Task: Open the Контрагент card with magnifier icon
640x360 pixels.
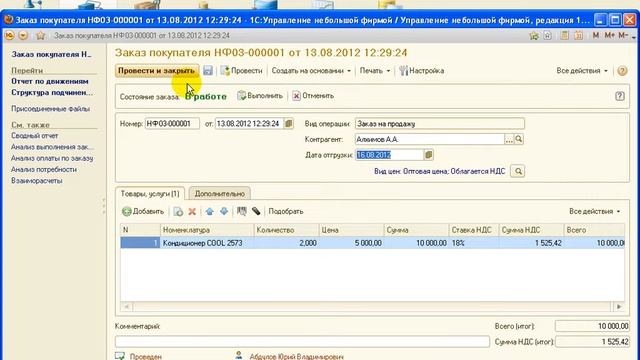Action: pyautogui.click(x=519, y=139)
